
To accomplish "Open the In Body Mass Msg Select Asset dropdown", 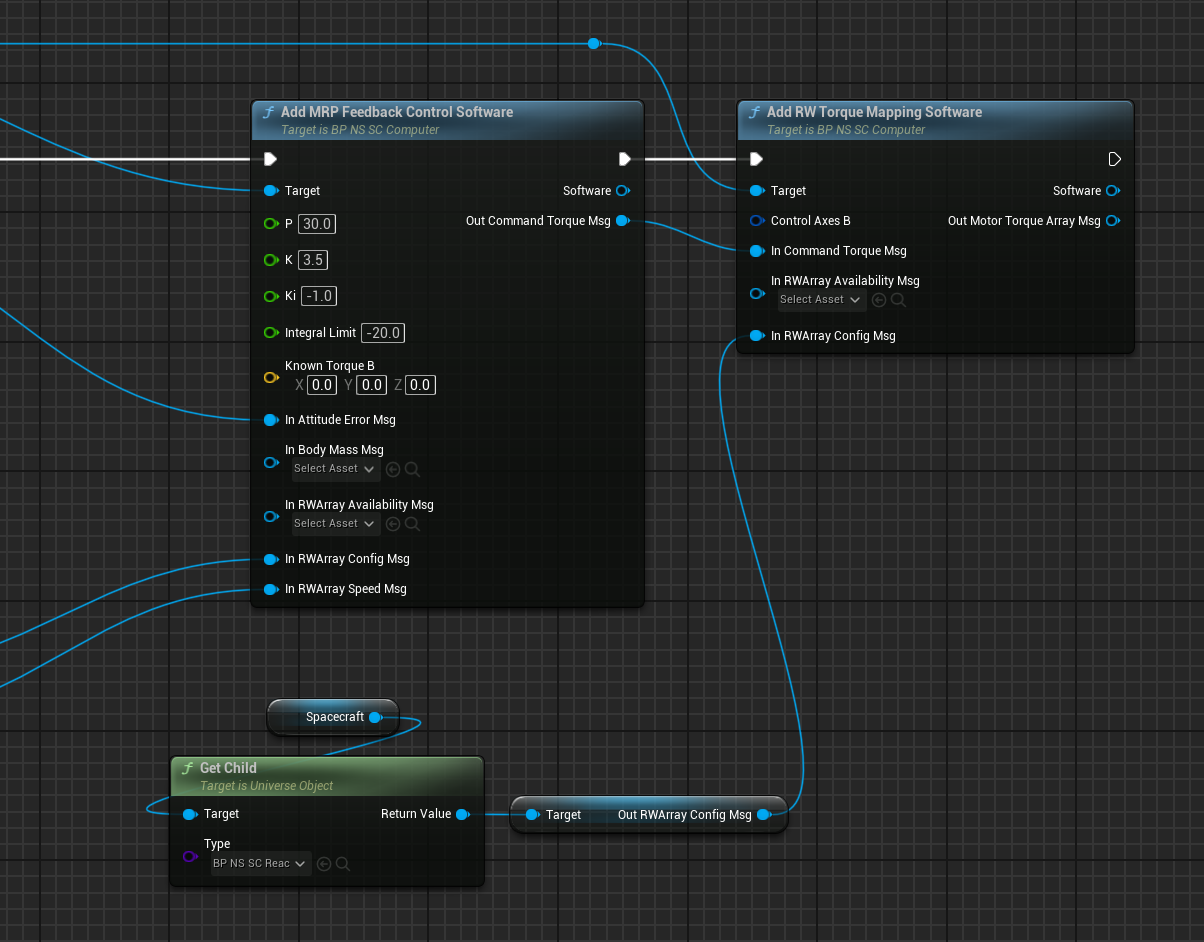I will click(334, 469).
